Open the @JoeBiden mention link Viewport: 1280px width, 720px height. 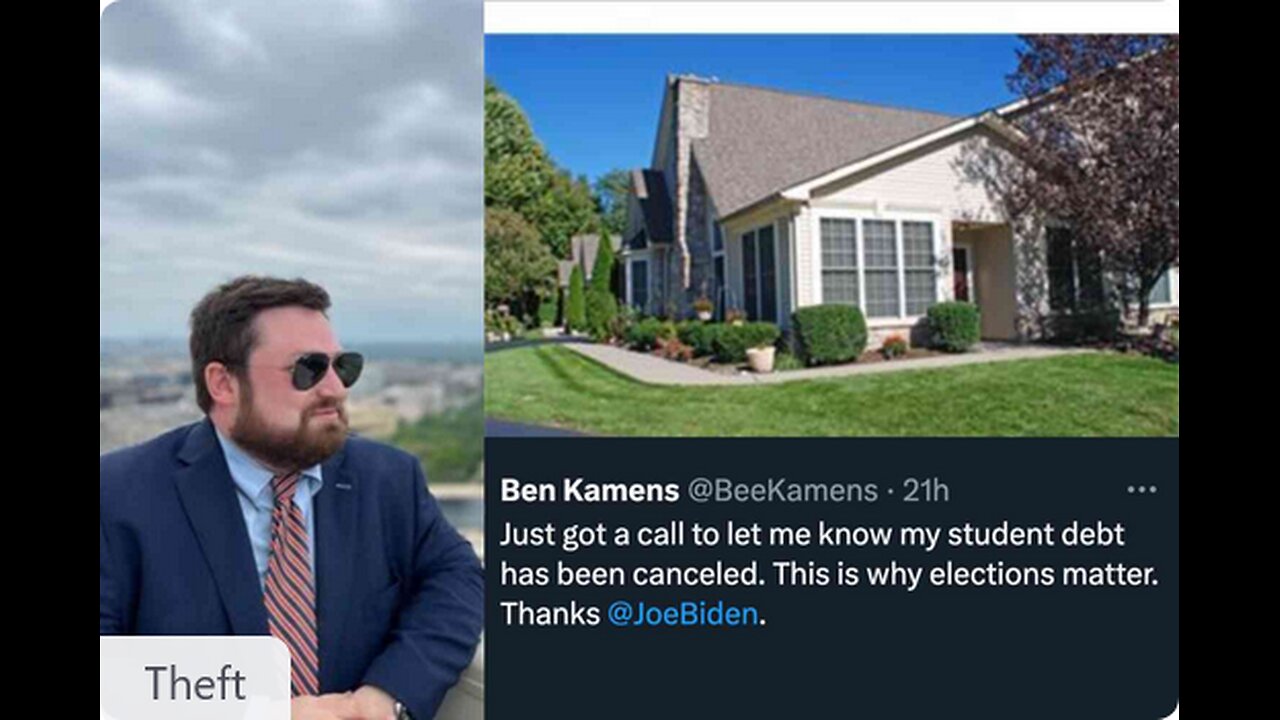[x=682, y=613]
